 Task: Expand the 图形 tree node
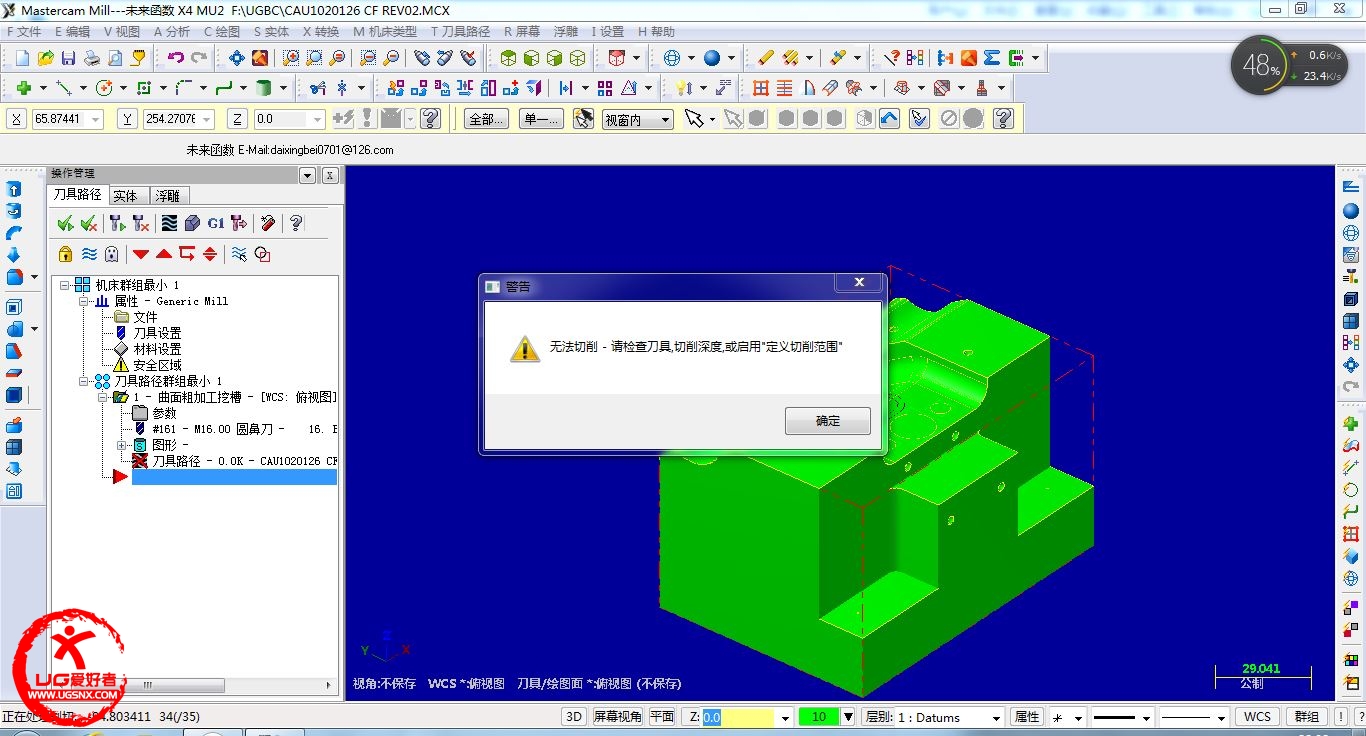click(x=122, y=445)
